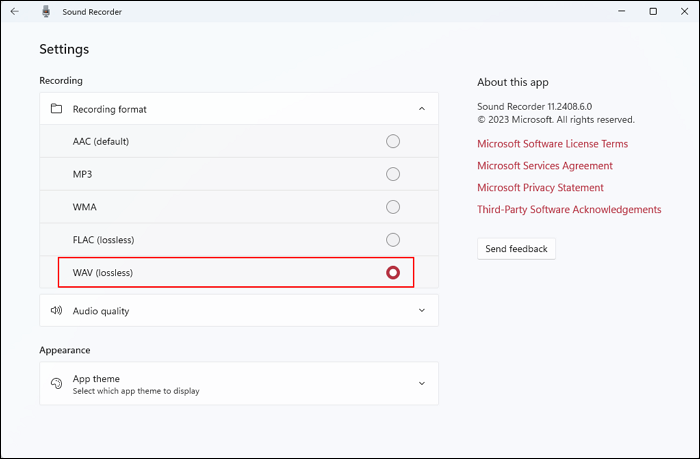The width and height of the screenshot is (700, 459).
Task: Click the 'FLAC (lossless)' option text
Action: point(104,240)
